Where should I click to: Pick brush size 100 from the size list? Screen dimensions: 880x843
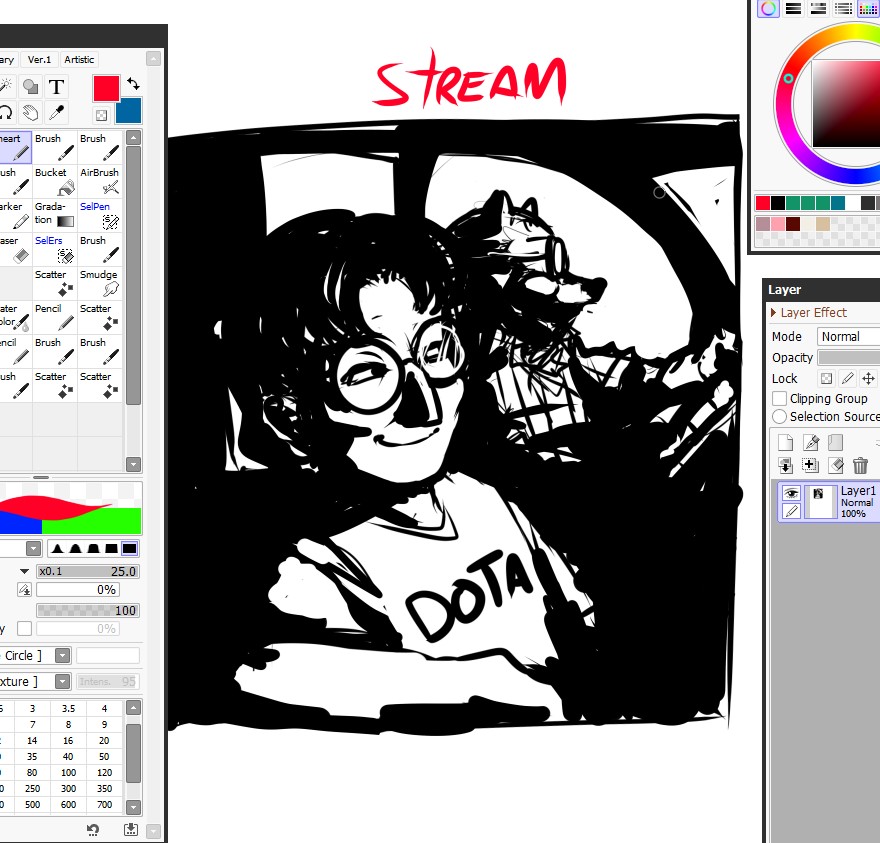coord(68,772)
